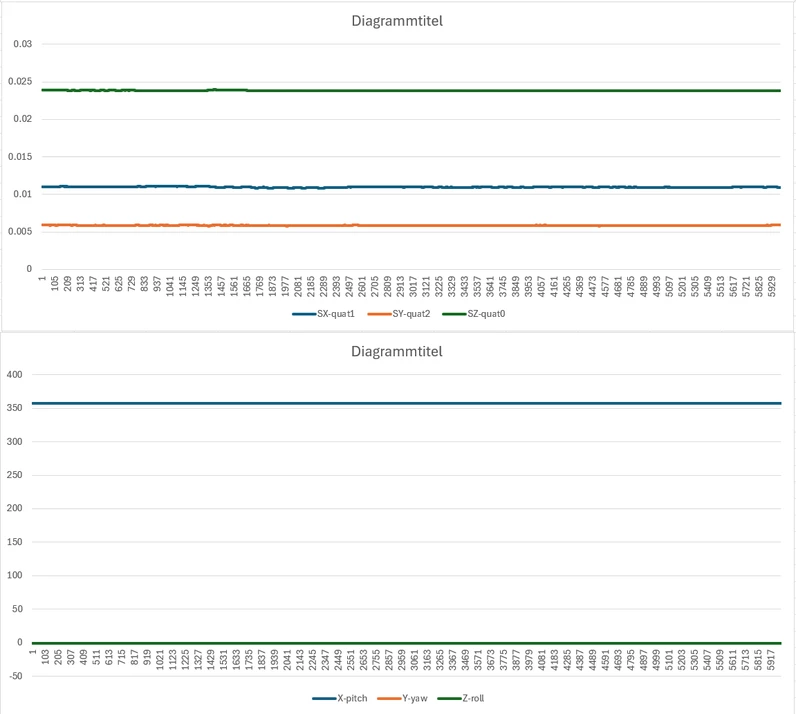Select the blue SX-quat1 data line
This screenshot has height=714, width=796.
click(x=411, y=187)
